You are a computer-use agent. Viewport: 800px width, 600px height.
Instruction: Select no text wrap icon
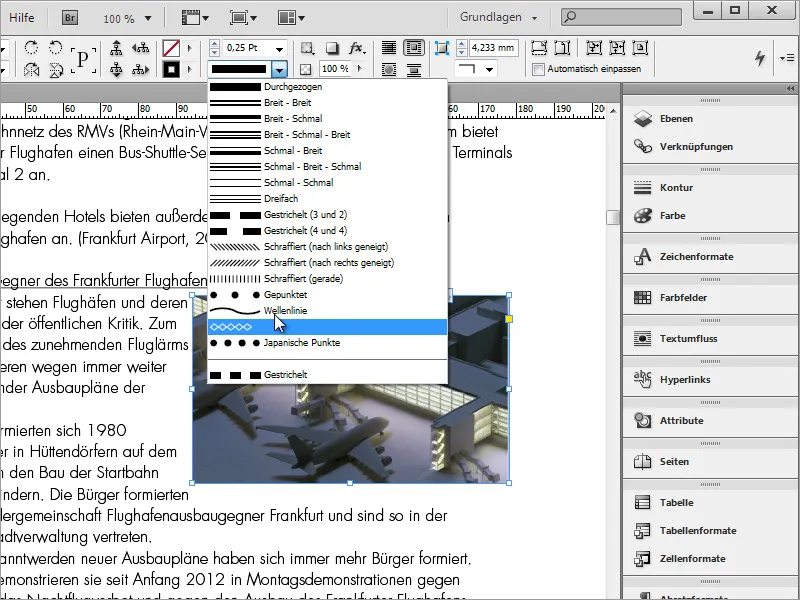[389, 48]
